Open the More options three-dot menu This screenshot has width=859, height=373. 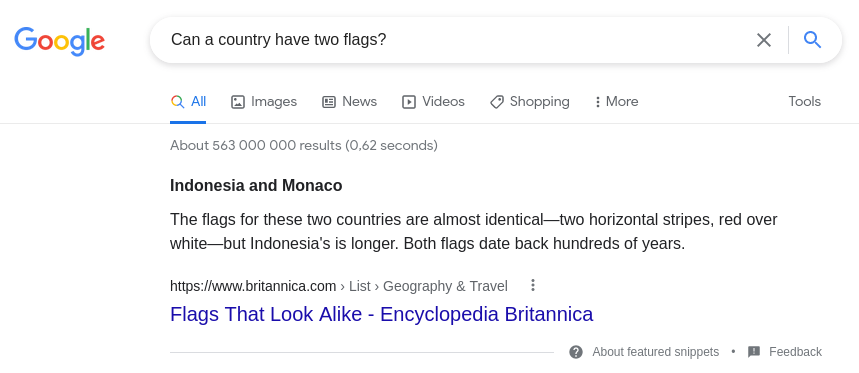click(598, 102)
